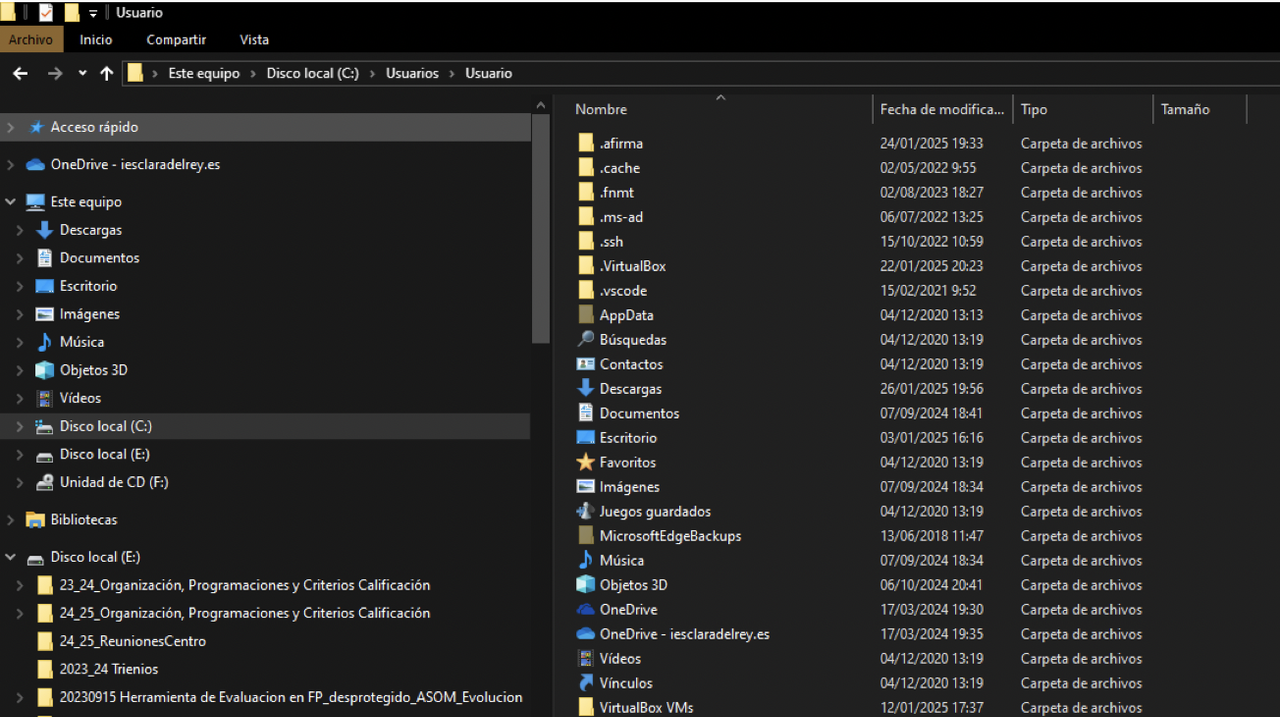Select 2023_24 Trienios in the sidebar
1280x717 pixels.
[x=109, y=669]
